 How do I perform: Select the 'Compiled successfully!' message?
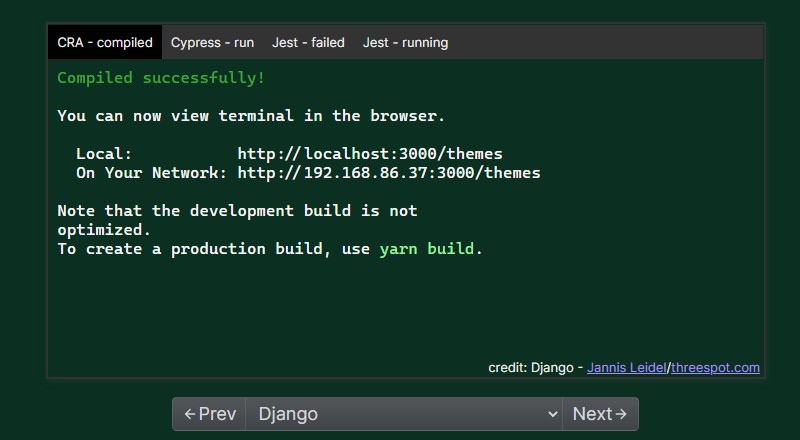pos(161,78)
